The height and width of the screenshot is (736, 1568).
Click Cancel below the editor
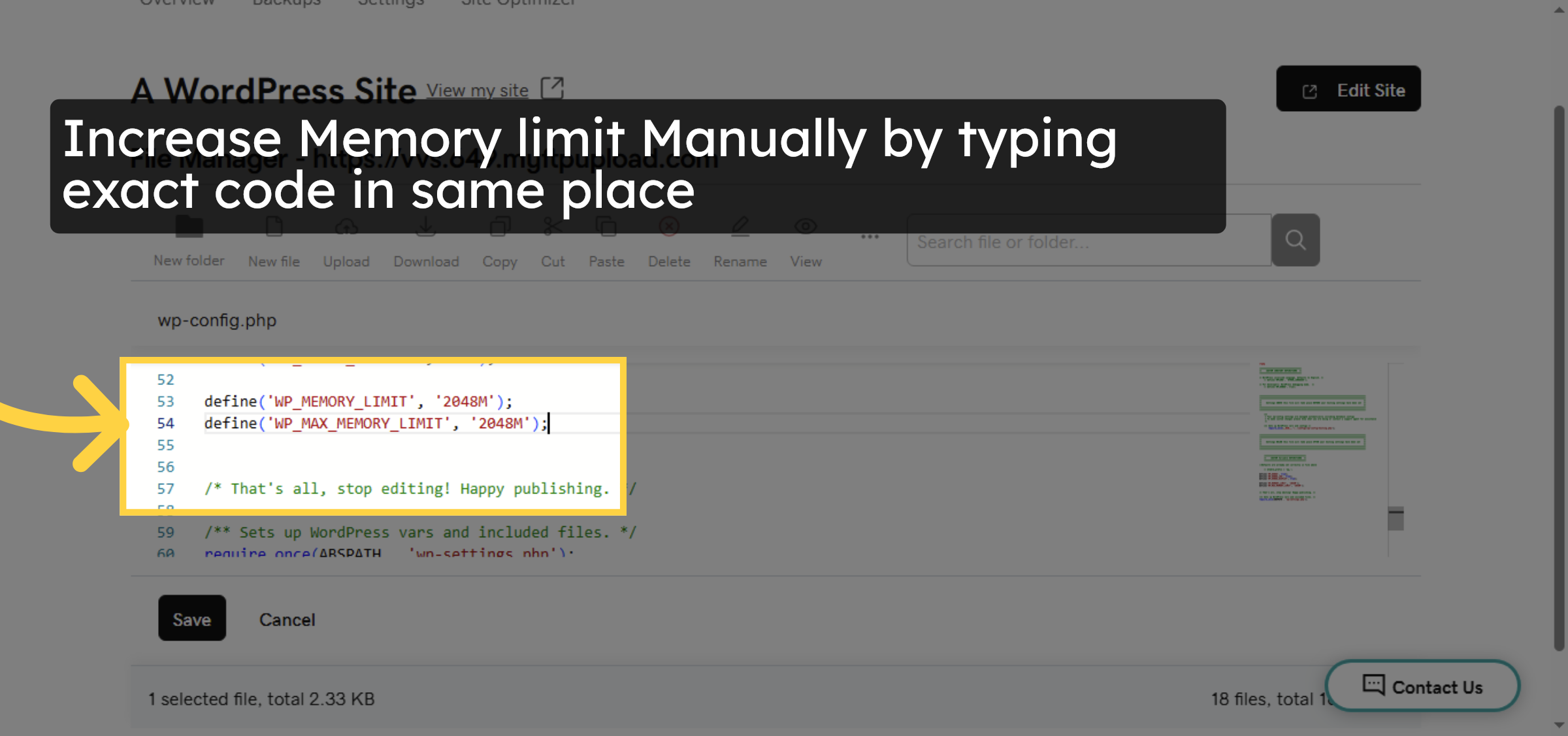tap(287, 619)
